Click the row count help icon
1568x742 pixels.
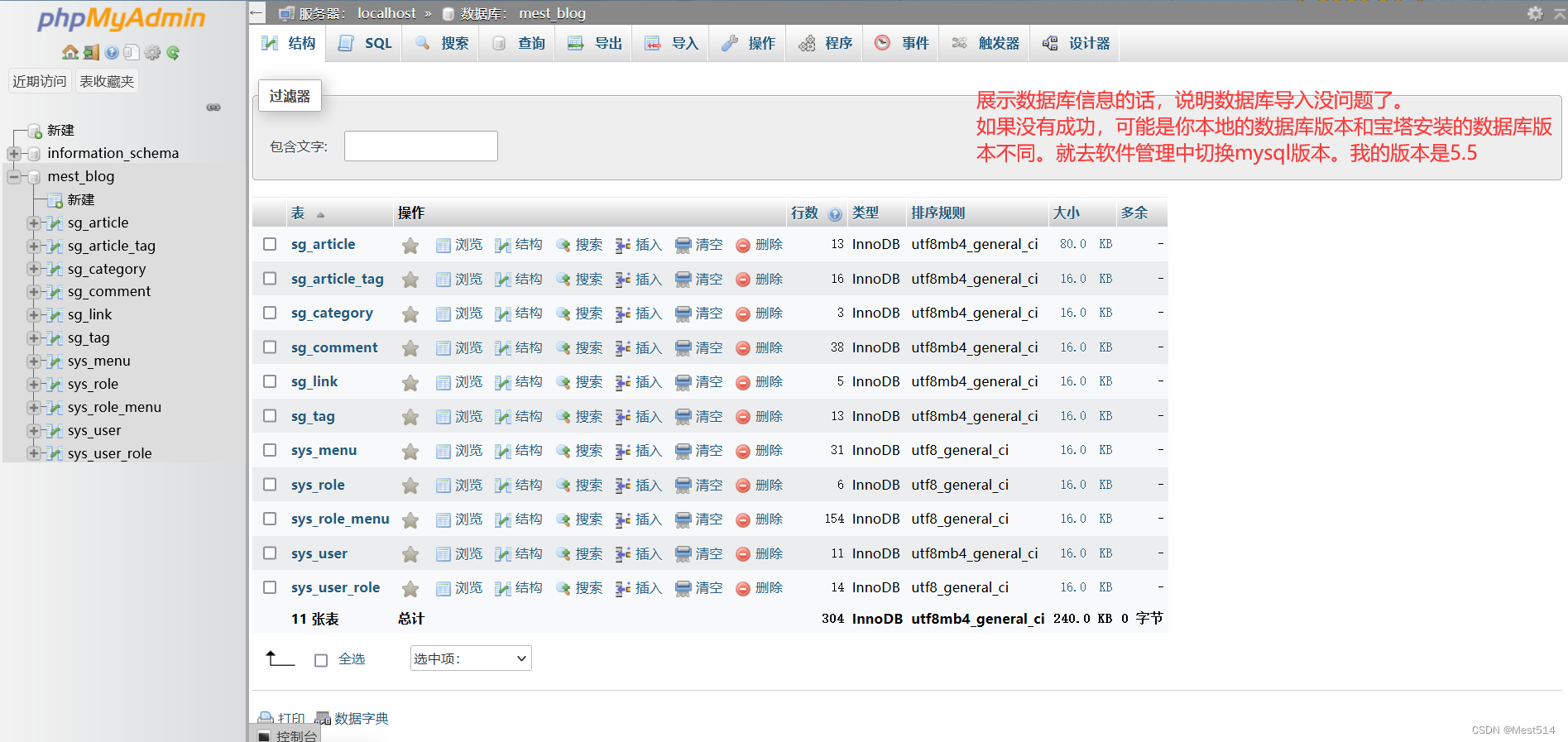pos(835,214)
